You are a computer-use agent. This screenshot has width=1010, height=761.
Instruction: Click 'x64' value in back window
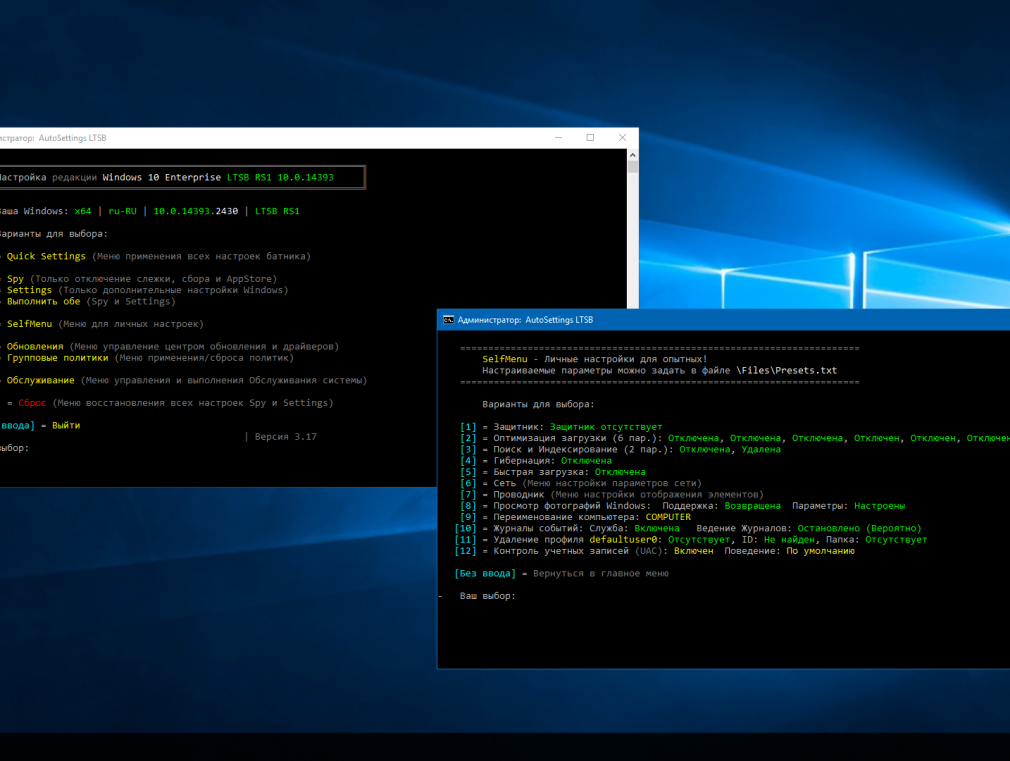coord(82,211)
